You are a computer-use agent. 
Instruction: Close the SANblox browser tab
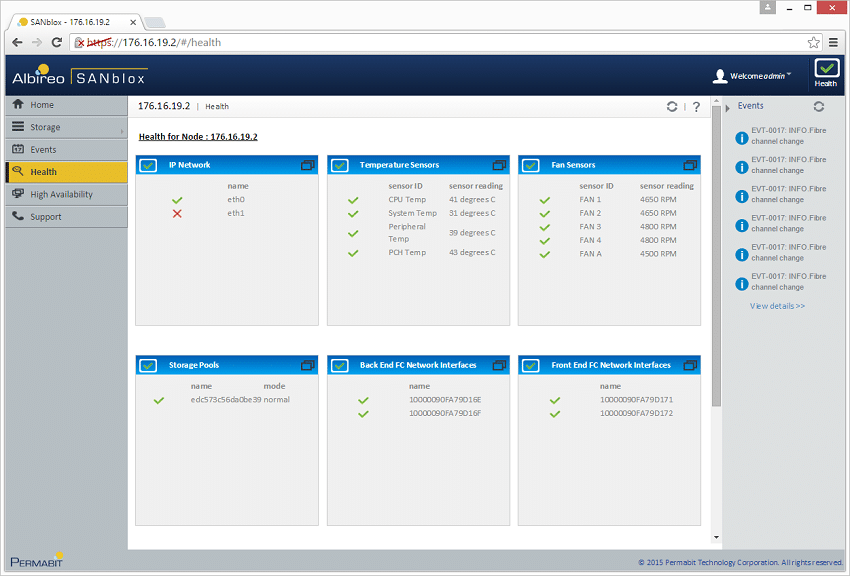point(133,22)
